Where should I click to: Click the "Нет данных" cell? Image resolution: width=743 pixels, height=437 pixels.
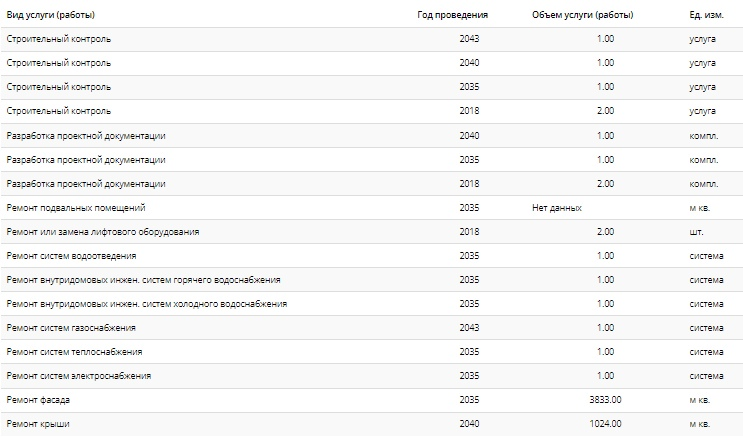557,208
